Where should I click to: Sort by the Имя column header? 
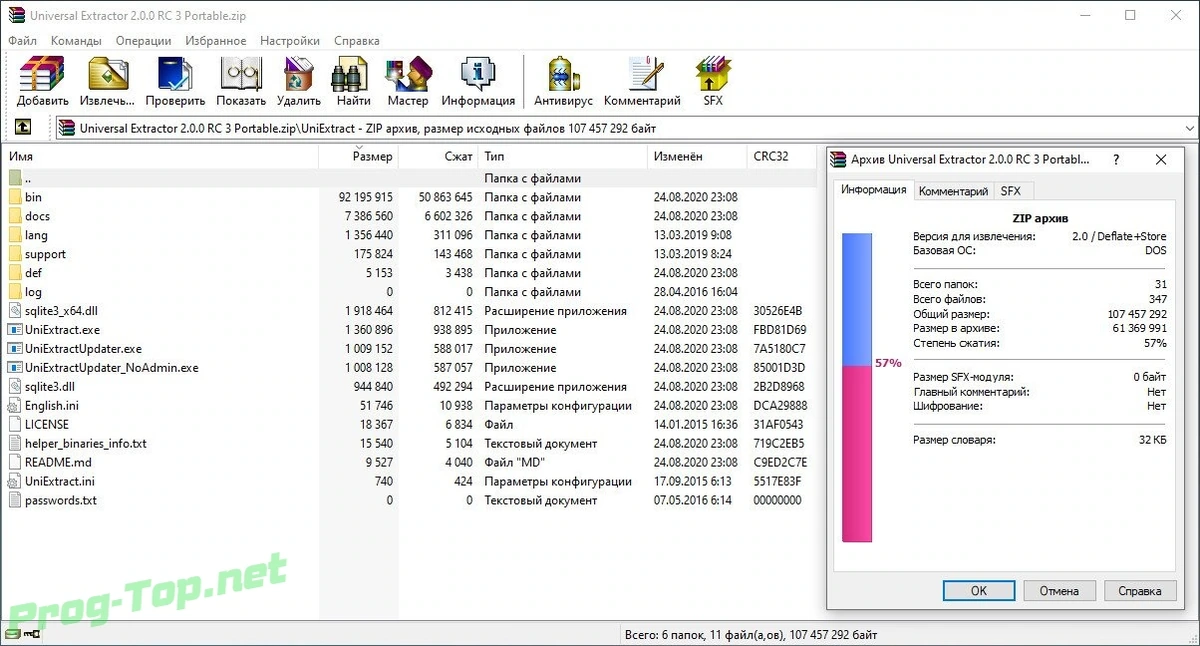[162, 157]
